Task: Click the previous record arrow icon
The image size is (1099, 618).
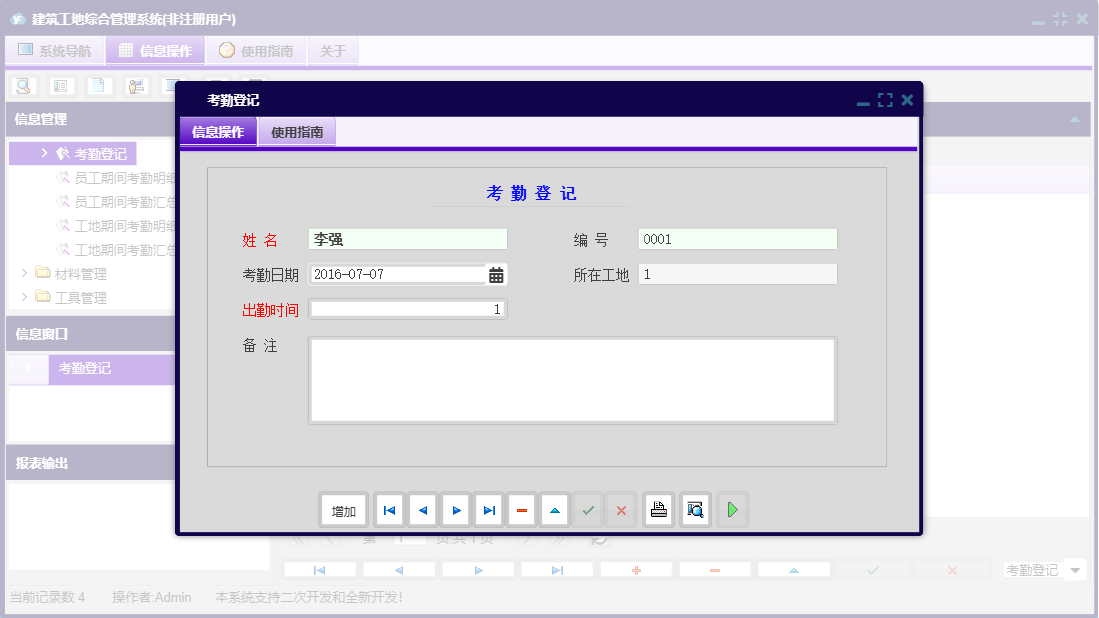Action: coord(422,509)
